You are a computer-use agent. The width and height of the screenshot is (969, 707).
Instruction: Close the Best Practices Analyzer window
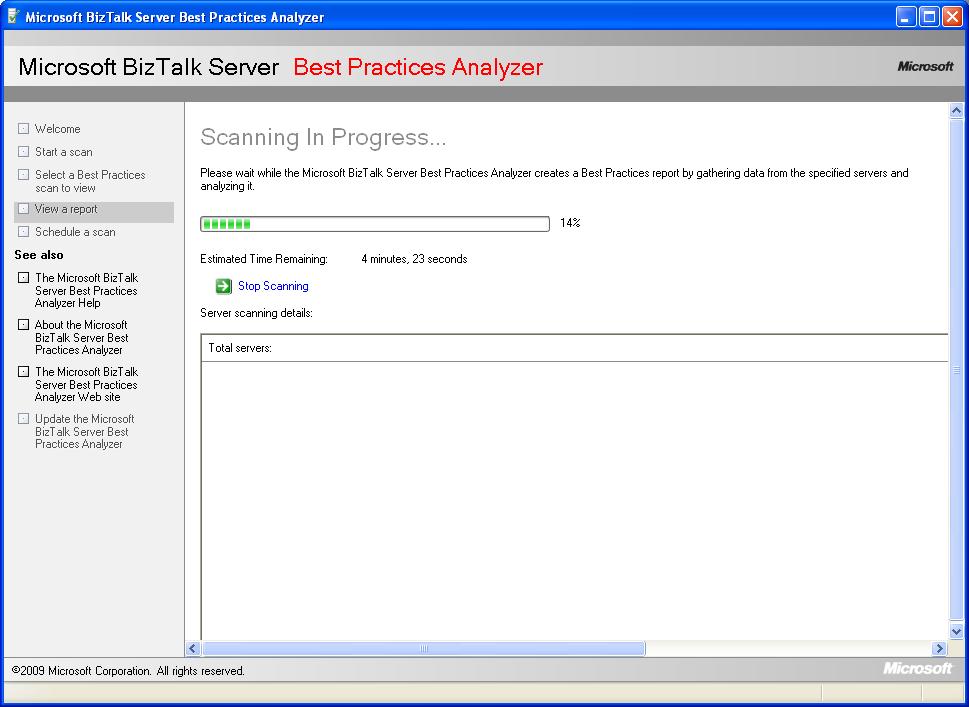pos(952,17)
